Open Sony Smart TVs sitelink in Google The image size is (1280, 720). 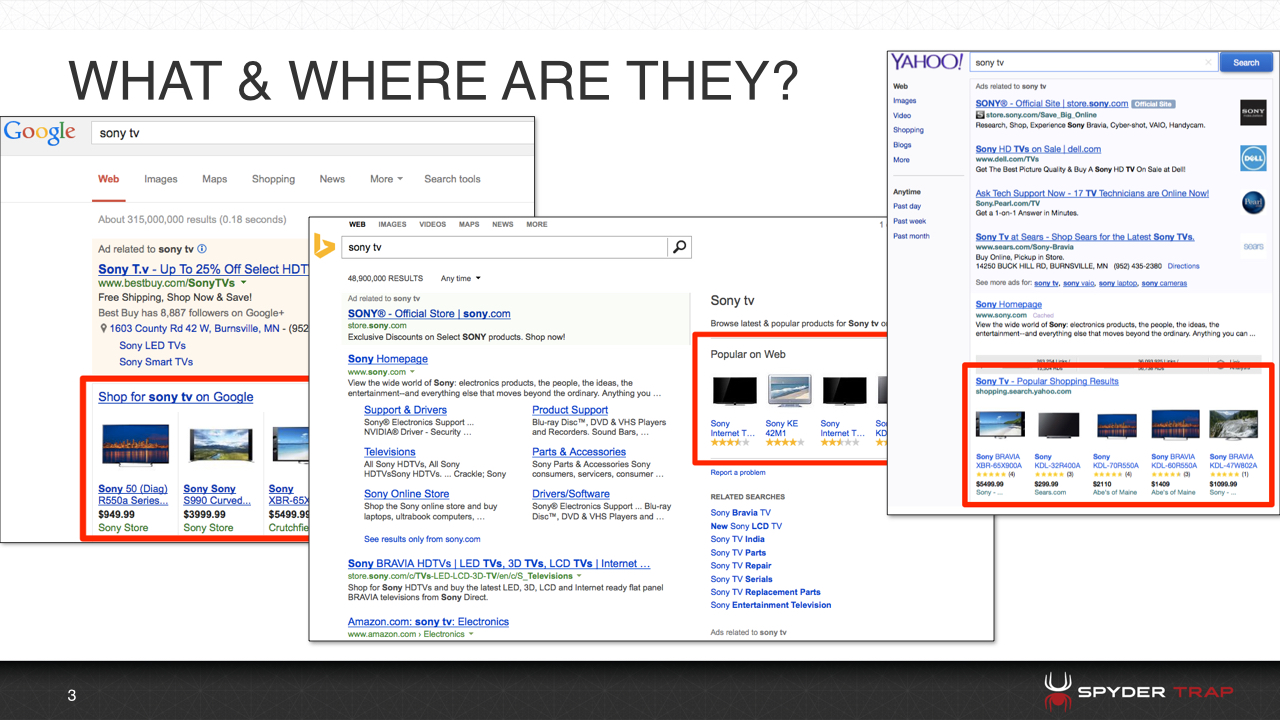(156, 362)
